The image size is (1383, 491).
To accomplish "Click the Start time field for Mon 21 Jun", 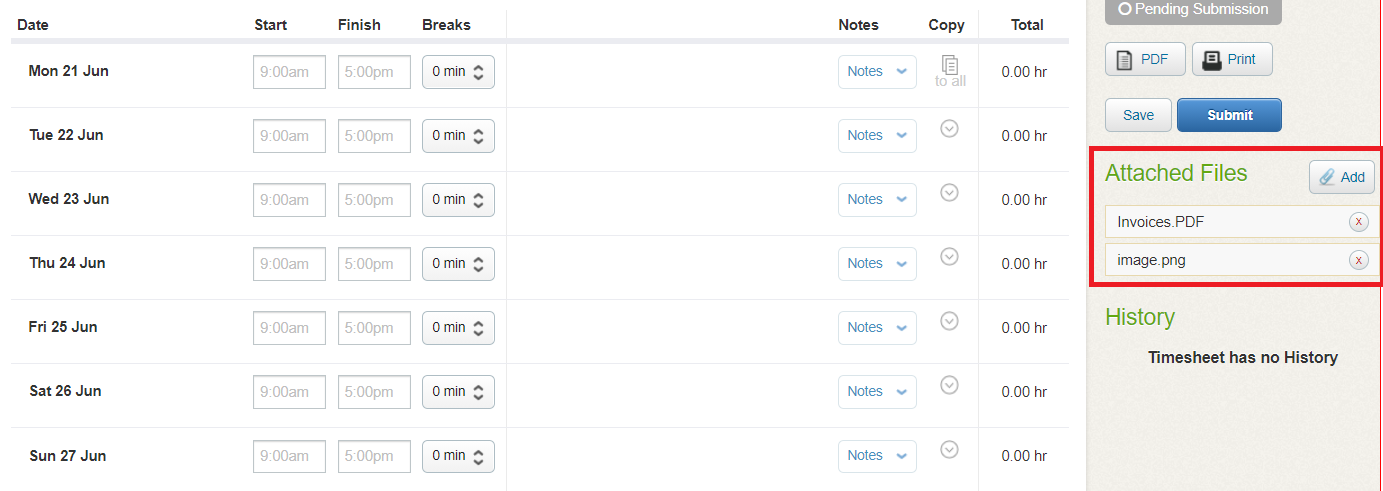I will coord(289,72).
